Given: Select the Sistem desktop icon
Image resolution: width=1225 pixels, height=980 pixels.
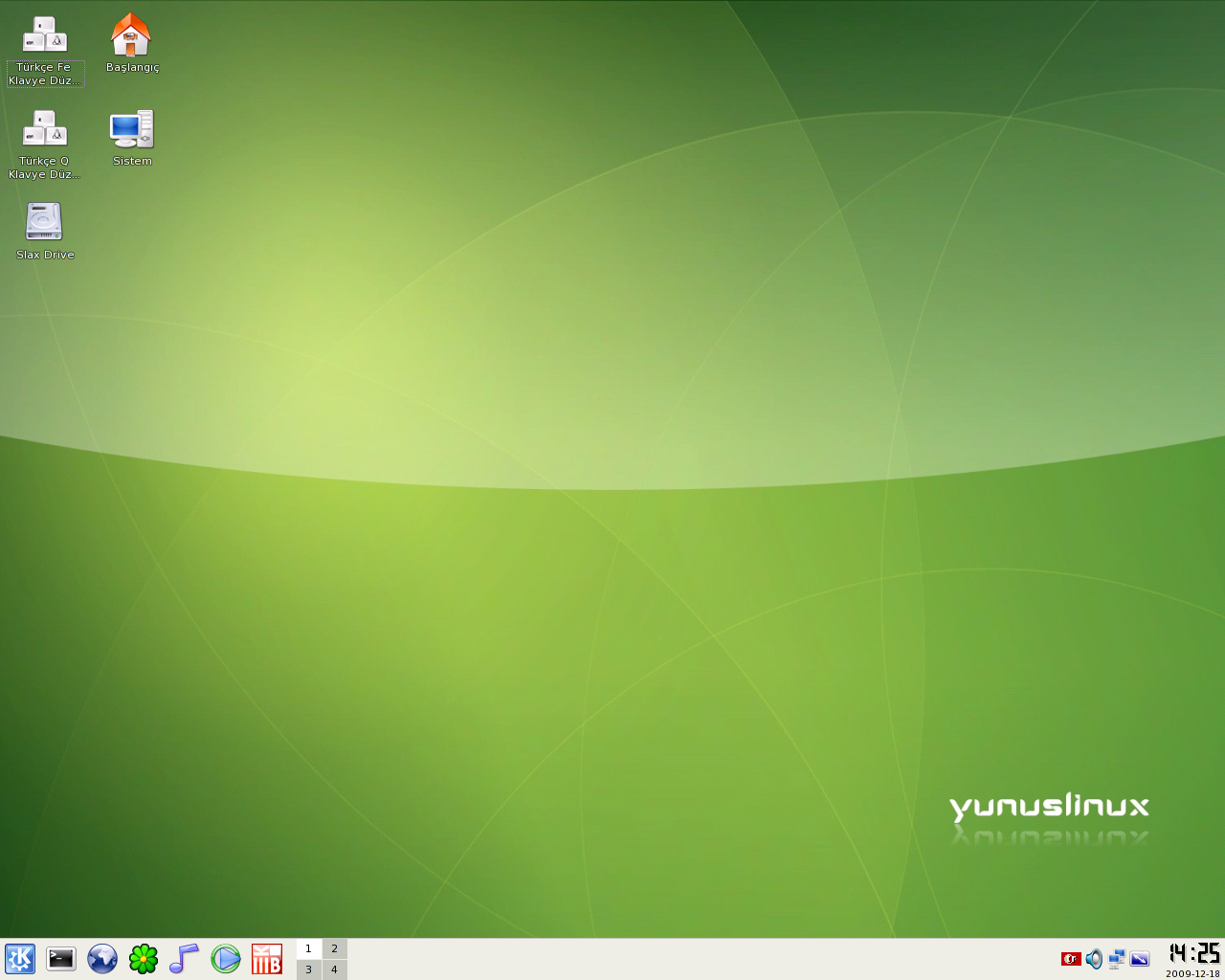Looking at the screenshot, I should (131, 130).
